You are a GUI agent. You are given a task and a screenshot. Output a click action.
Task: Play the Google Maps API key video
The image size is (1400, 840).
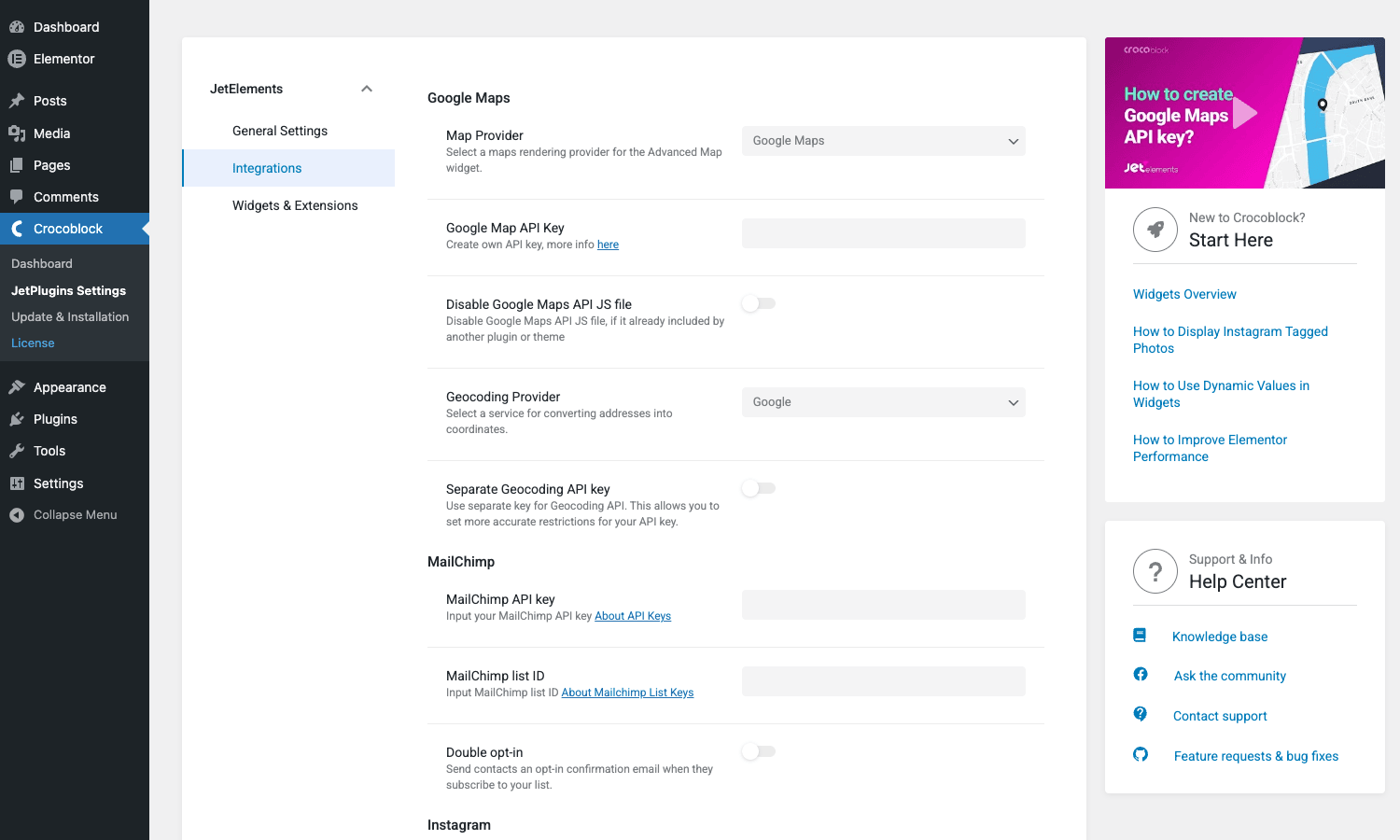pos(1245,113)
